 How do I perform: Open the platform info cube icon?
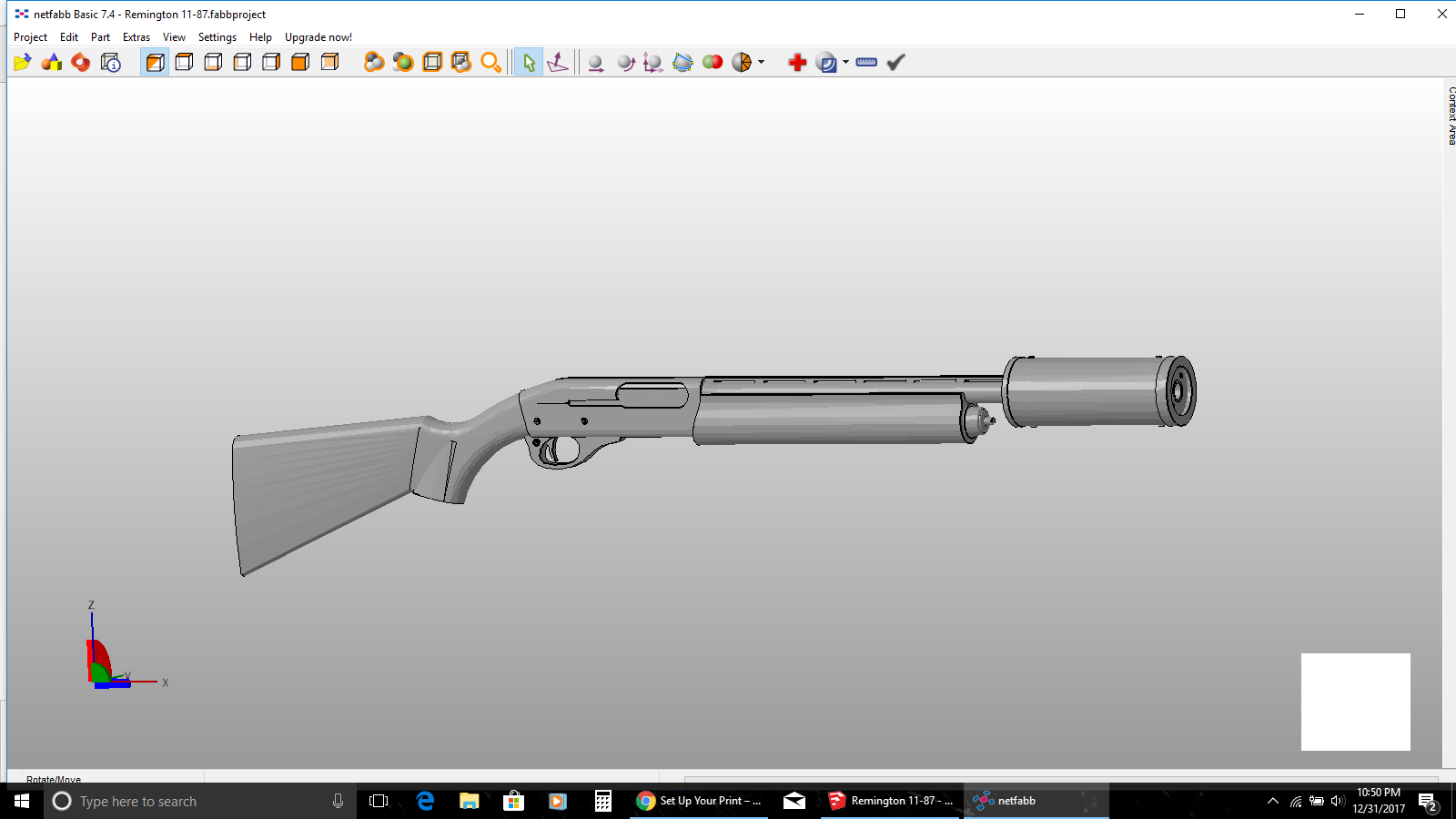tap(111, 62)
